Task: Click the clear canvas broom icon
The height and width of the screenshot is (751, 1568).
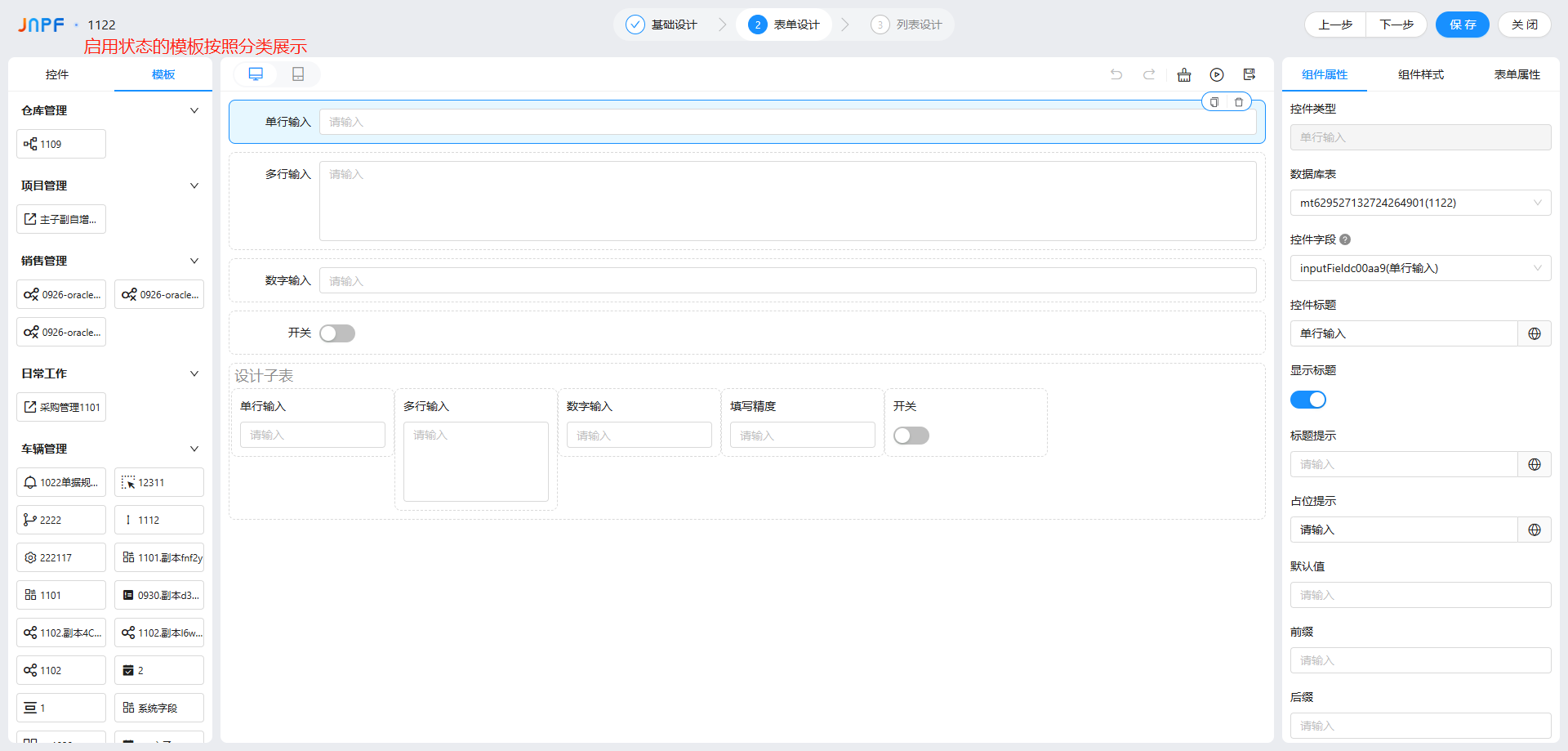Action: (1184, 74)
